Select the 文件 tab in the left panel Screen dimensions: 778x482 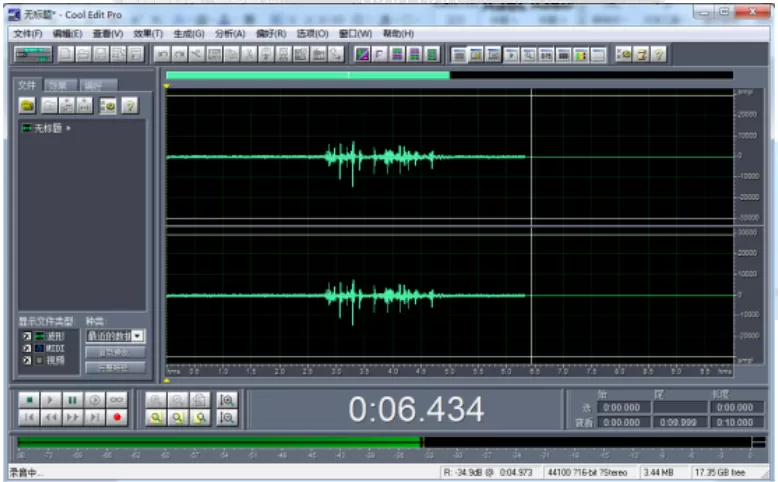coord(27,85)
